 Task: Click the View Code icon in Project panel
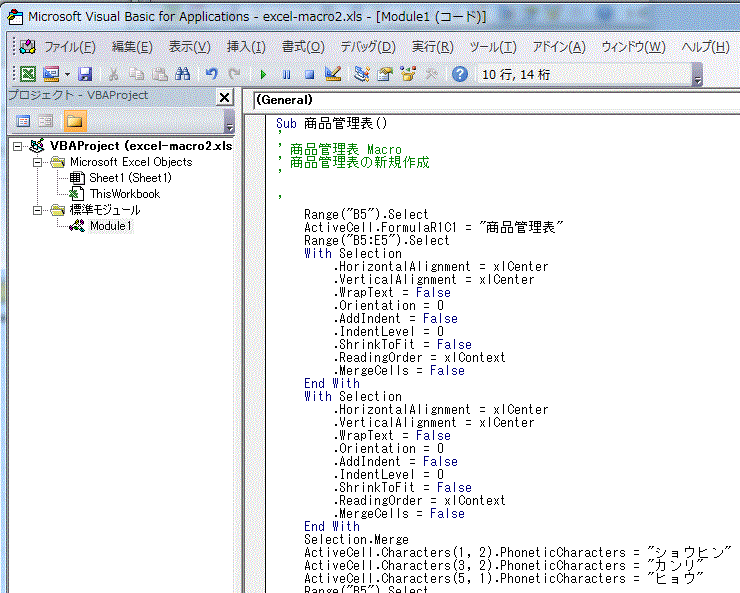(x=24, y=122)
